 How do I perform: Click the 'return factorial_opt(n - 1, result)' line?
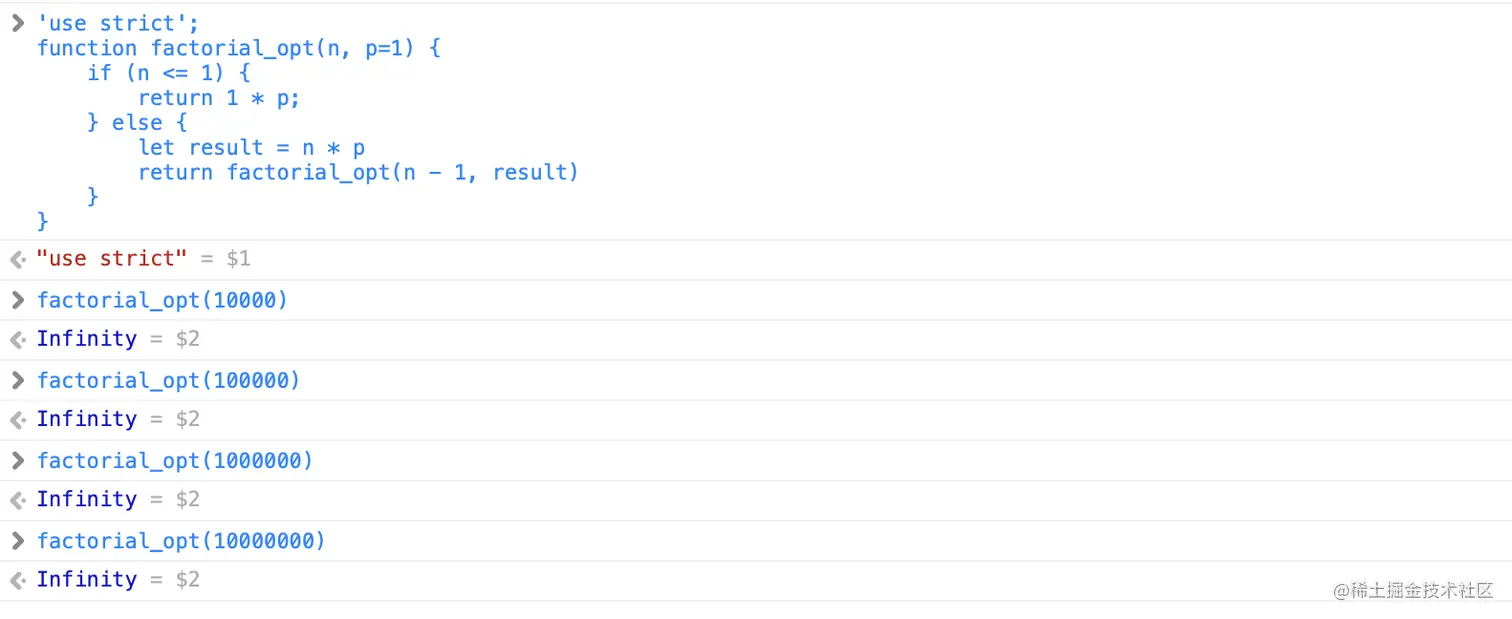click(x=358, y=172)
